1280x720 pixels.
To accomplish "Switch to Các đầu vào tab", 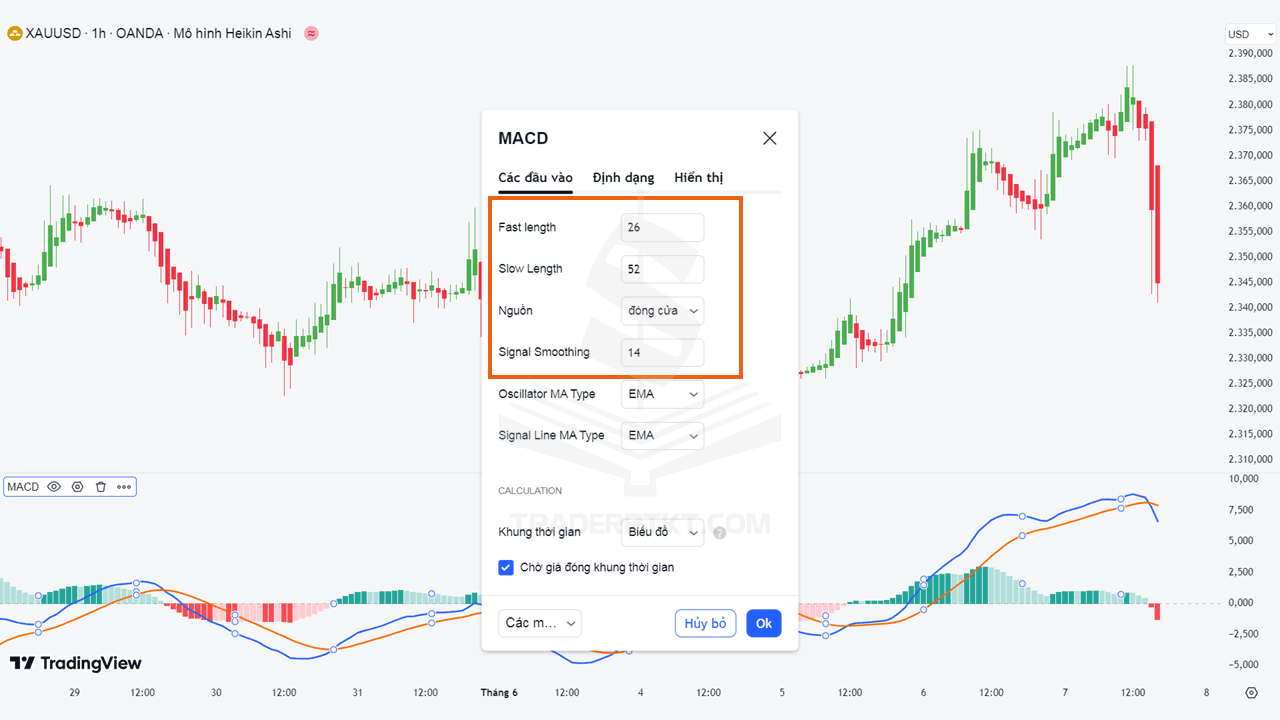I will point(535,177).
